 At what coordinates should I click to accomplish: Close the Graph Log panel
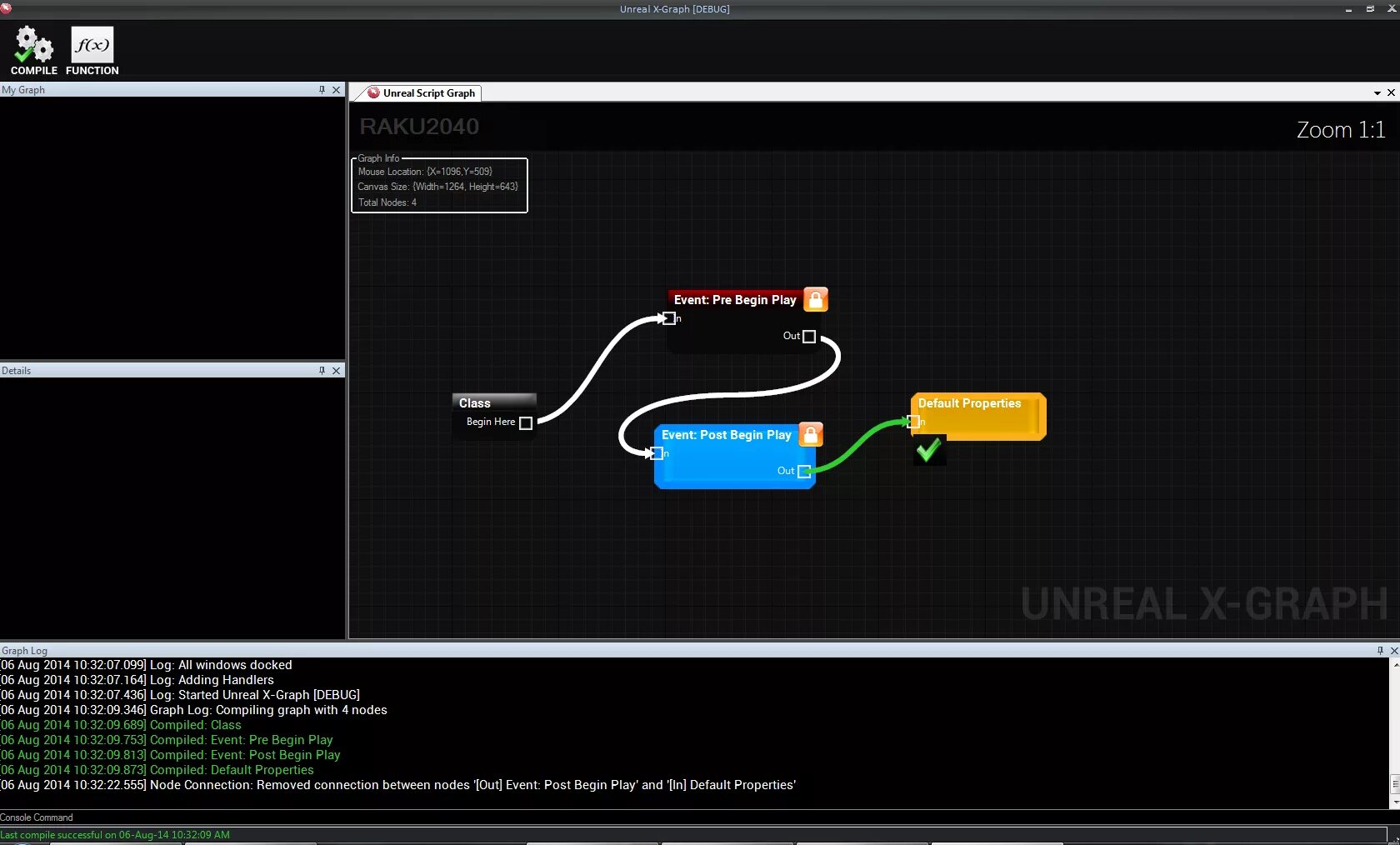[x=1394, y=650]
